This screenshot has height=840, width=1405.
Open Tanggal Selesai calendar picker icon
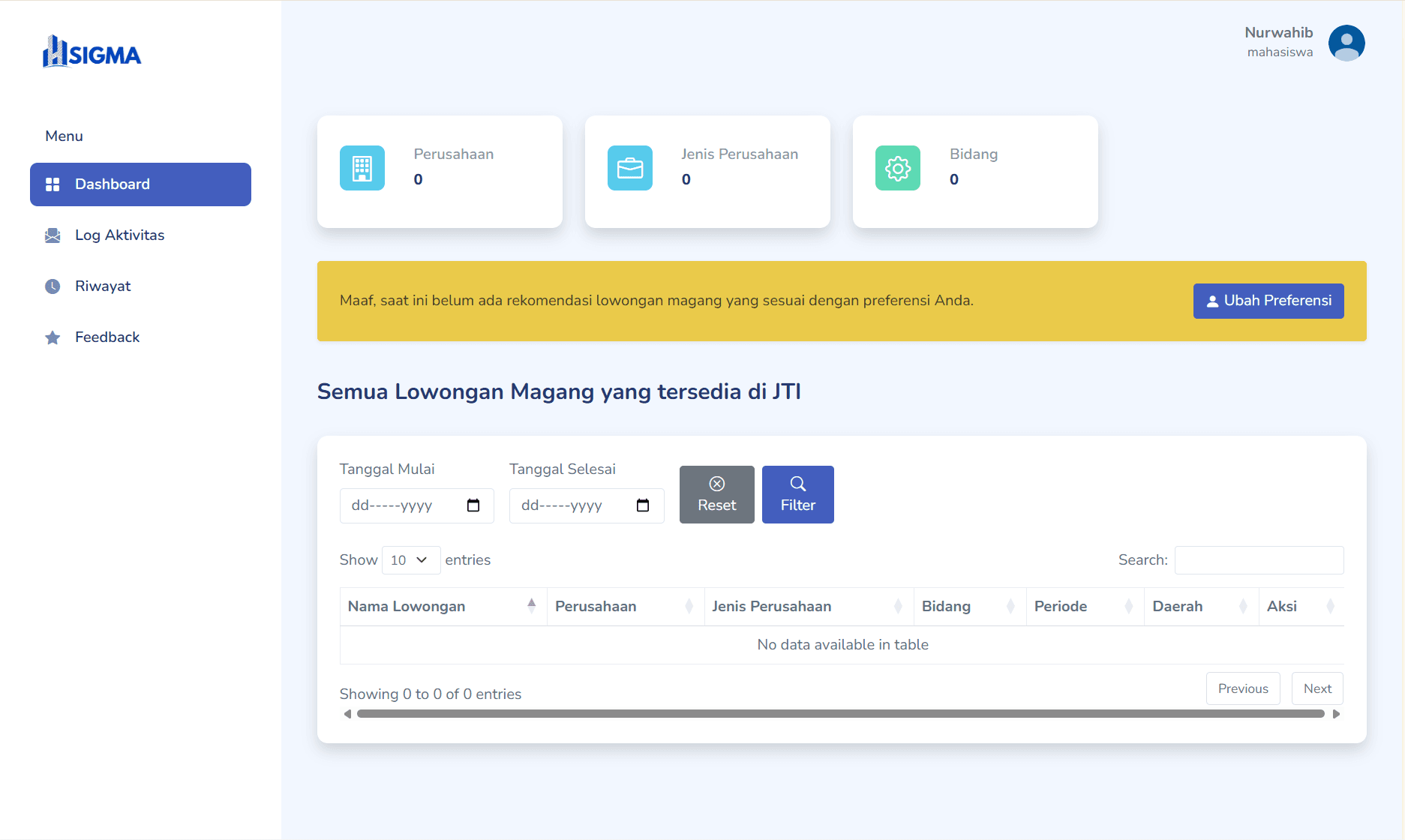click(x=643, y=505)
